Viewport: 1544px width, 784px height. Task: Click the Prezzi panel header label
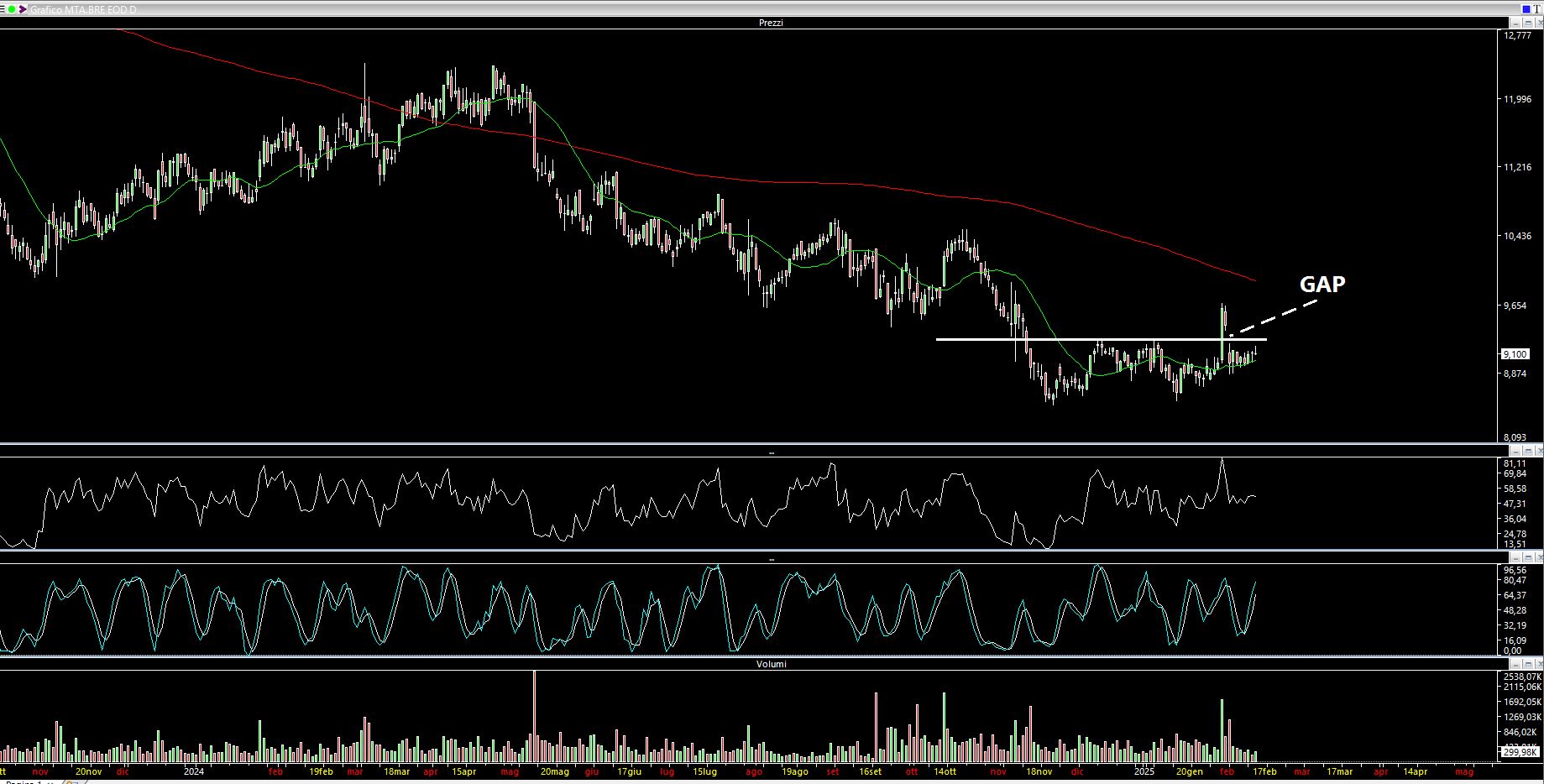coord(770,23)
